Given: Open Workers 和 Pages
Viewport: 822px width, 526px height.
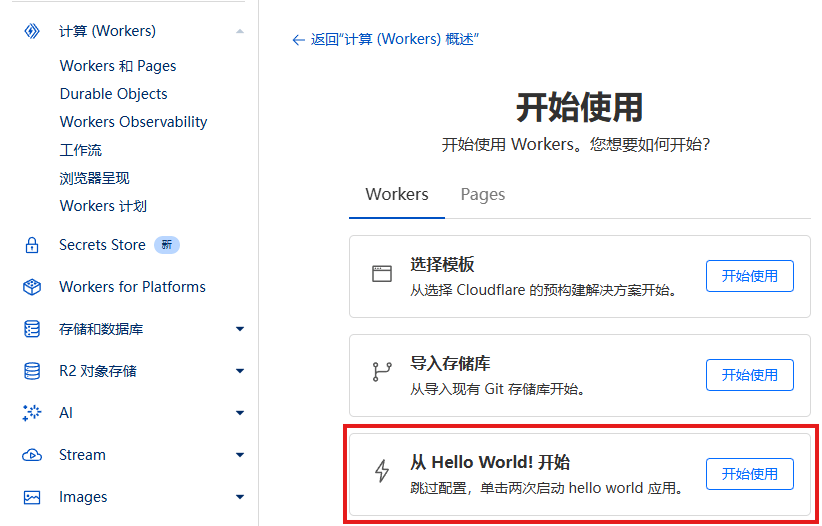Looking at the screenshot, I should [x=118, y=66].
